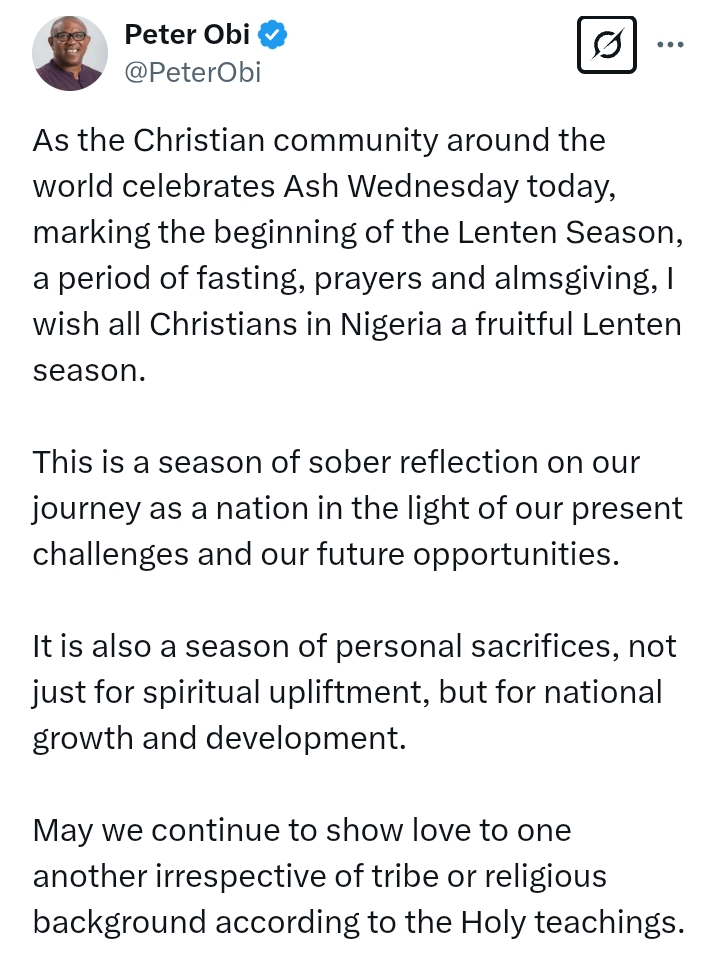The height and width of the screenshot is (954, 720).
Task: Click the lone word "season." ending paragraph one
Action: coord(89,371)
